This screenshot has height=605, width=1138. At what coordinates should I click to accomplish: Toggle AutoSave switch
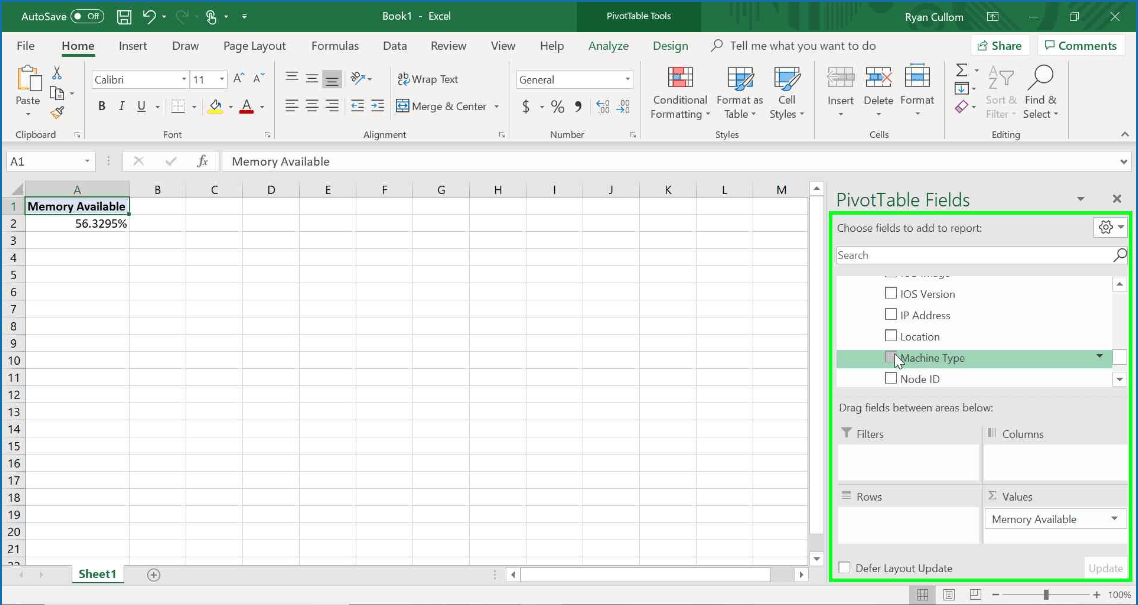coord(87,16)
